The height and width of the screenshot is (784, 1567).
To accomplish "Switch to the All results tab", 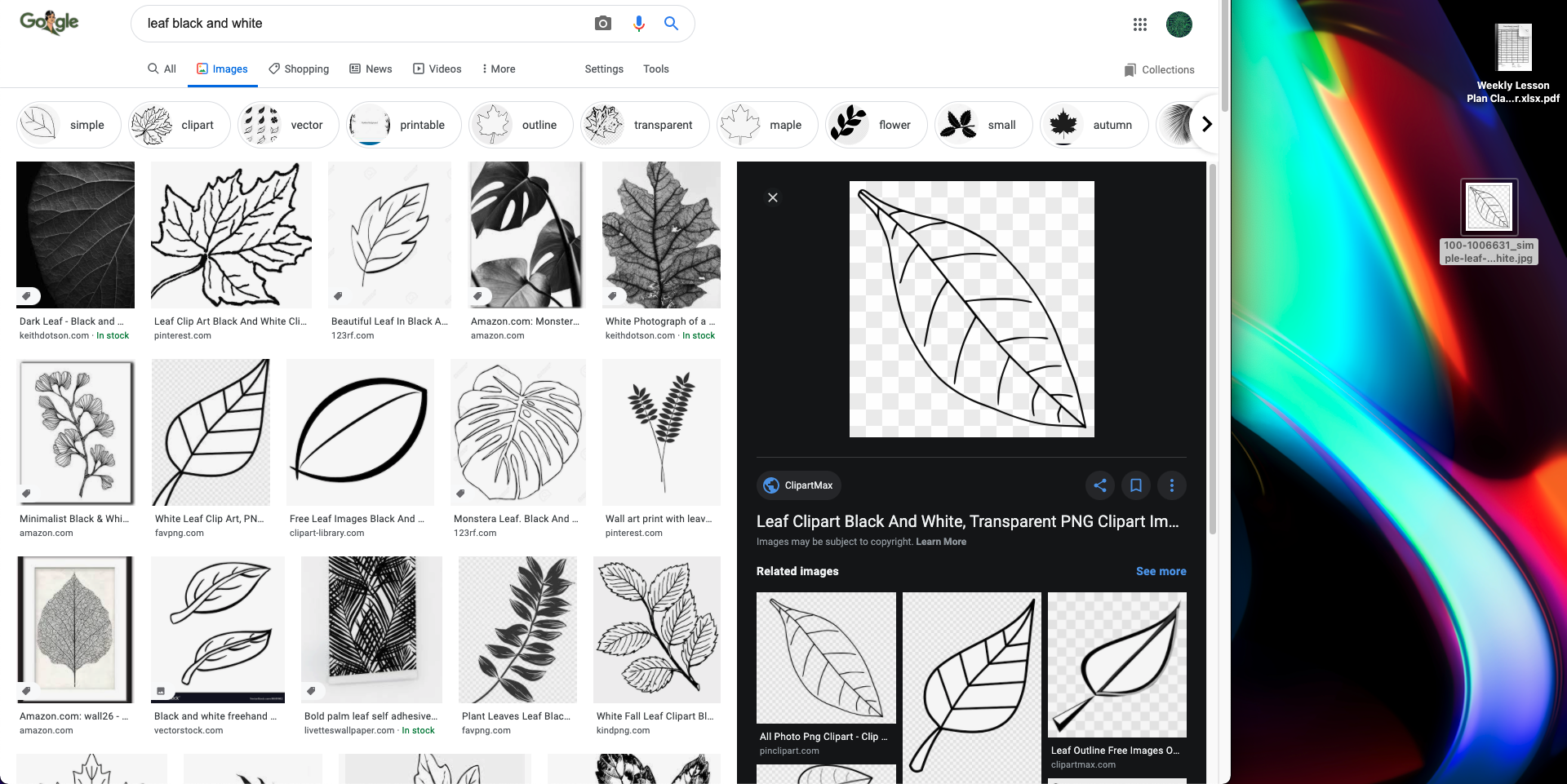I will click(162, 69).
